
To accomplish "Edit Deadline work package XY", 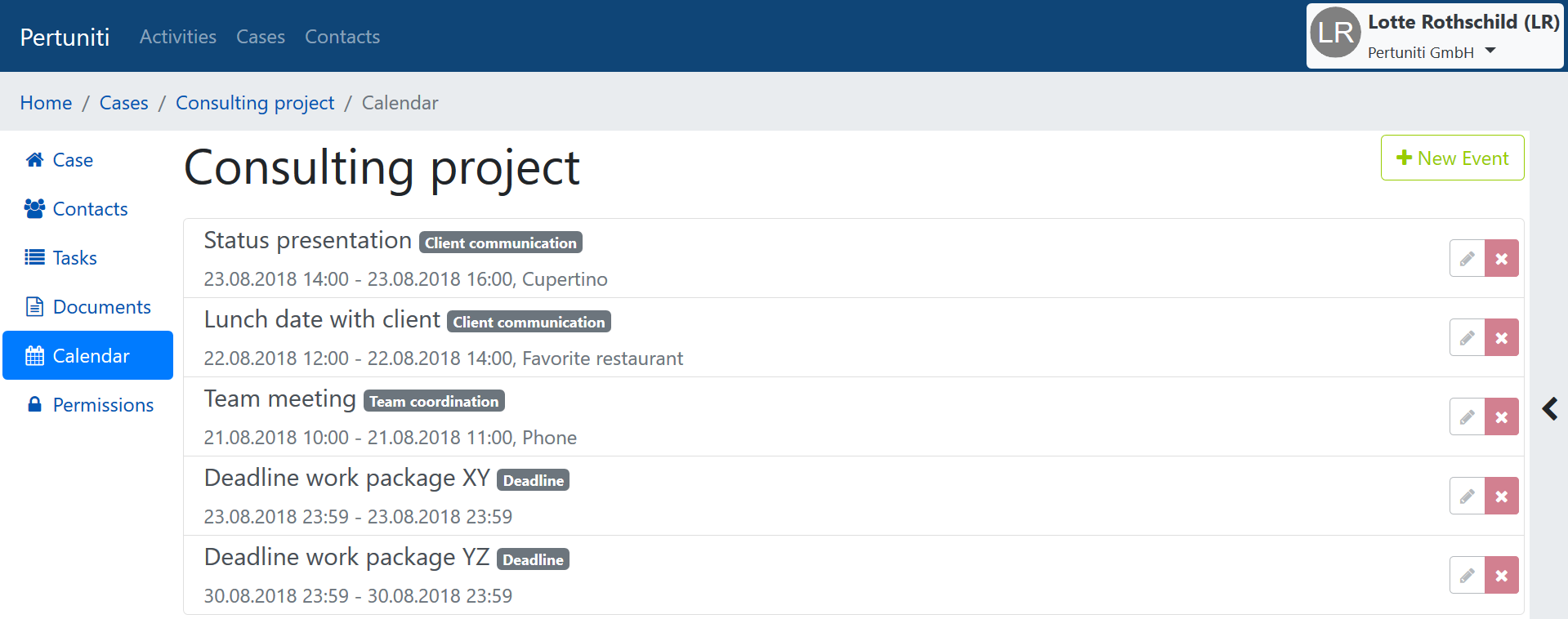I will (x=1467, y=497).
